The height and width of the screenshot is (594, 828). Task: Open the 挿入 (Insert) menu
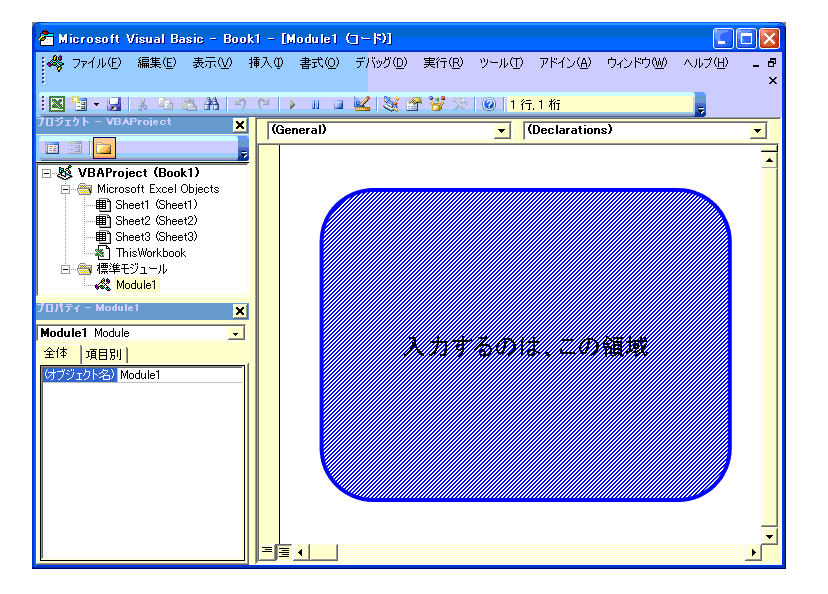pyautogui.click(x=265, y=63)
